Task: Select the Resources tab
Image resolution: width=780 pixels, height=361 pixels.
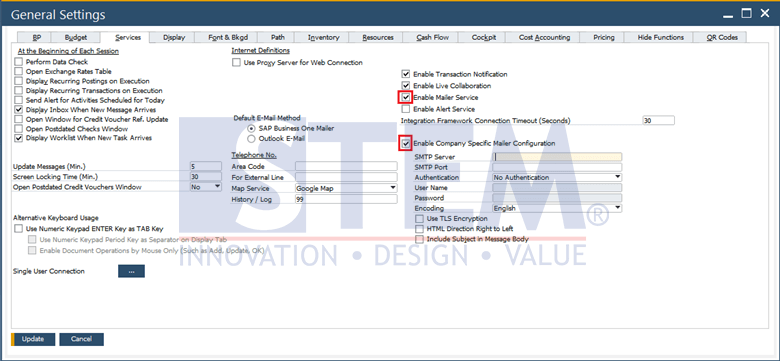Action: coord(378,37)
